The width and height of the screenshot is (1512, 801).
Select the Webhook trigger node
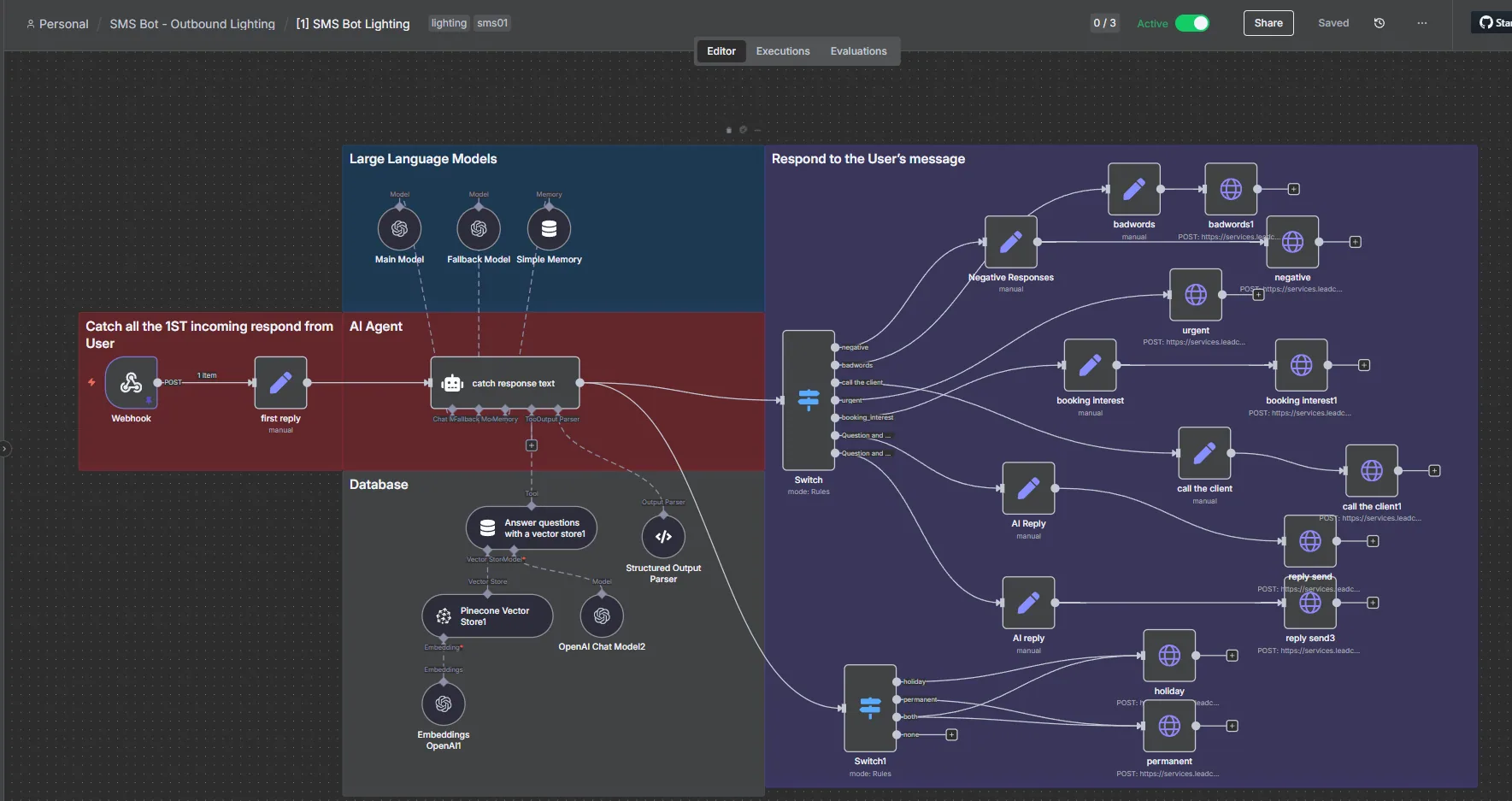pyautogui.click(x=131, y=382)
